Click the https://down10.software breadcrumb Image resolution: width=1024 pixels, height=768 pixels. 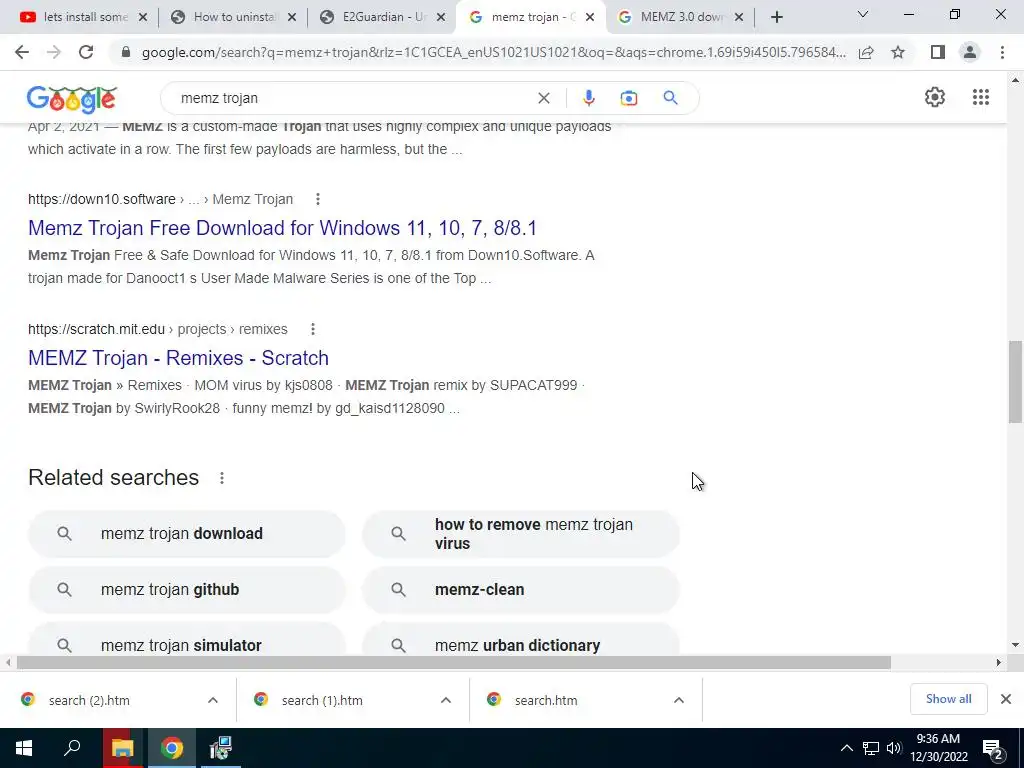tap(102, 199)
